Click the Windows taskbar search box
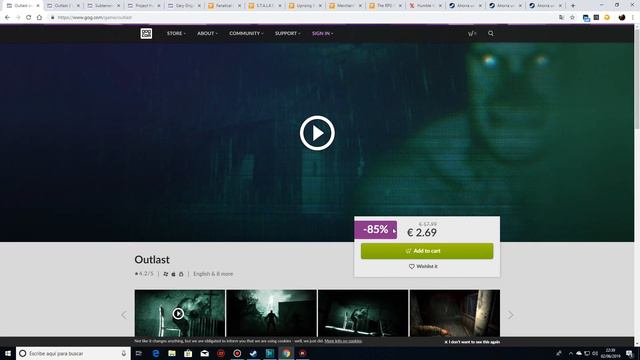Viewport: 640px width, 360px height. (73, 353)
